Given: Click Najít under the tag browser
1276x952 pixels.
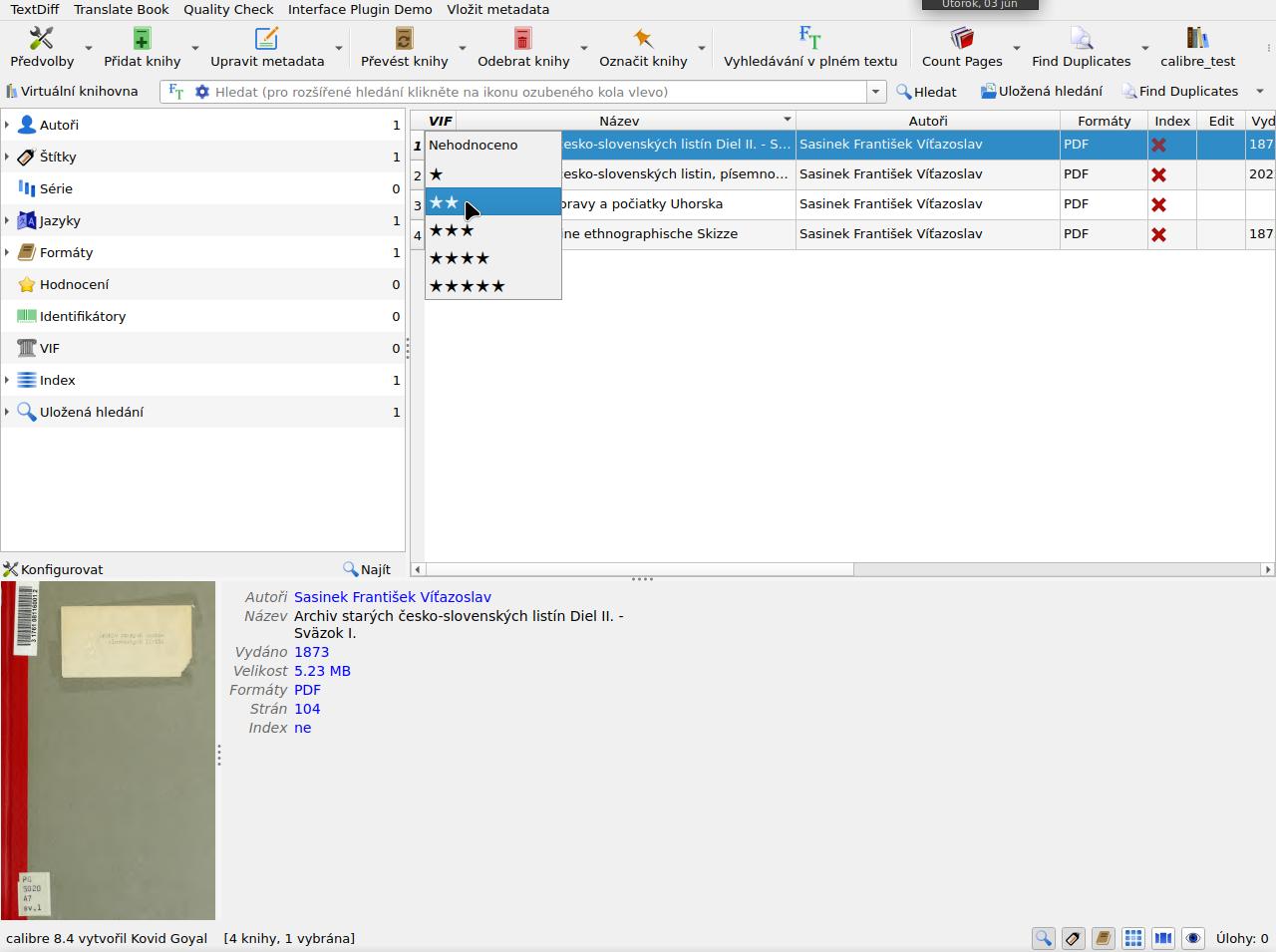Looking at the screenshot, I should pyautogui.click(x=367, y=569).
